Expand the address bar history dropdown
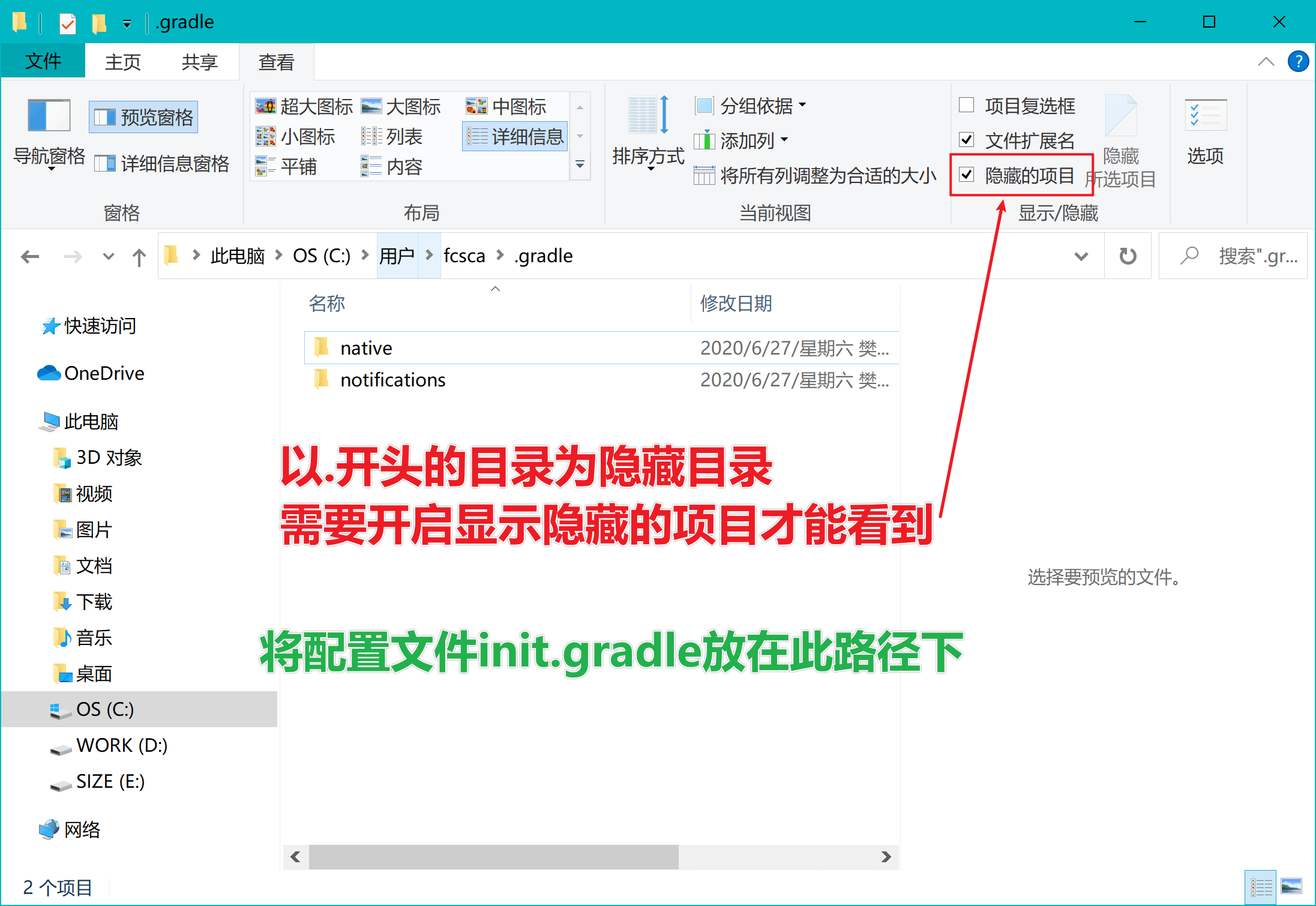Screen dimensions: 1316x906 (x=1081, y=257)
